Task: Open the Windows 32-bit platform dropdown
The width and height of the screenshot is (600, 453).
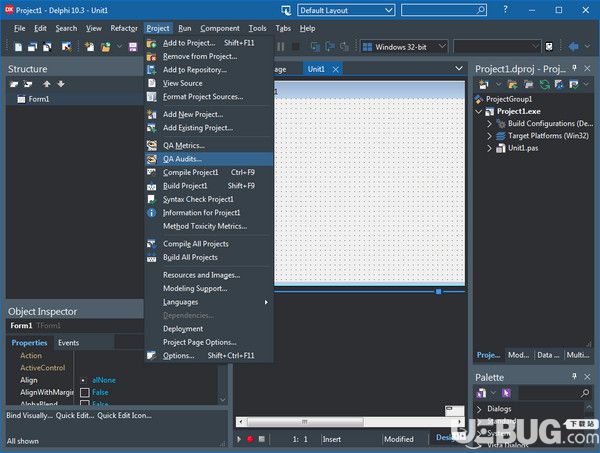Action: (404, 47)
